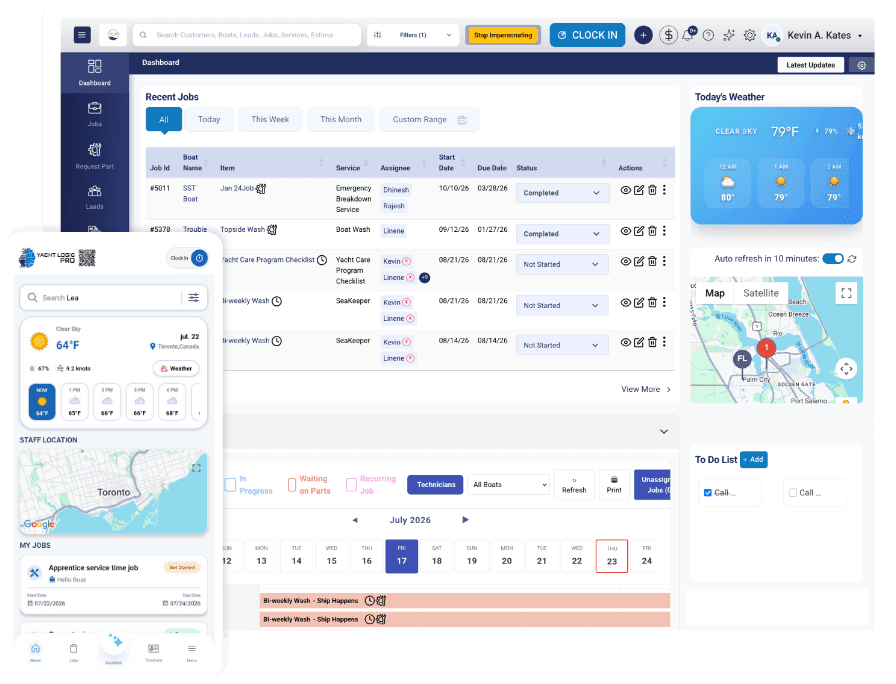Tick the Waiting on Parts checkbox
The height and width of the screenshot is (684, 896).
(292, 485)
